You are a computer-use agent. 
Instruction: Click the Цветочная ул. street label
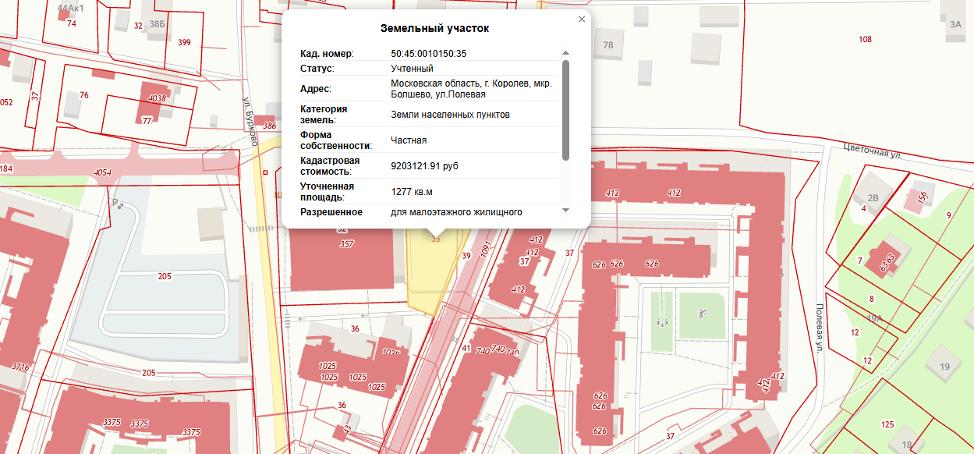click(x=875, y=156)
